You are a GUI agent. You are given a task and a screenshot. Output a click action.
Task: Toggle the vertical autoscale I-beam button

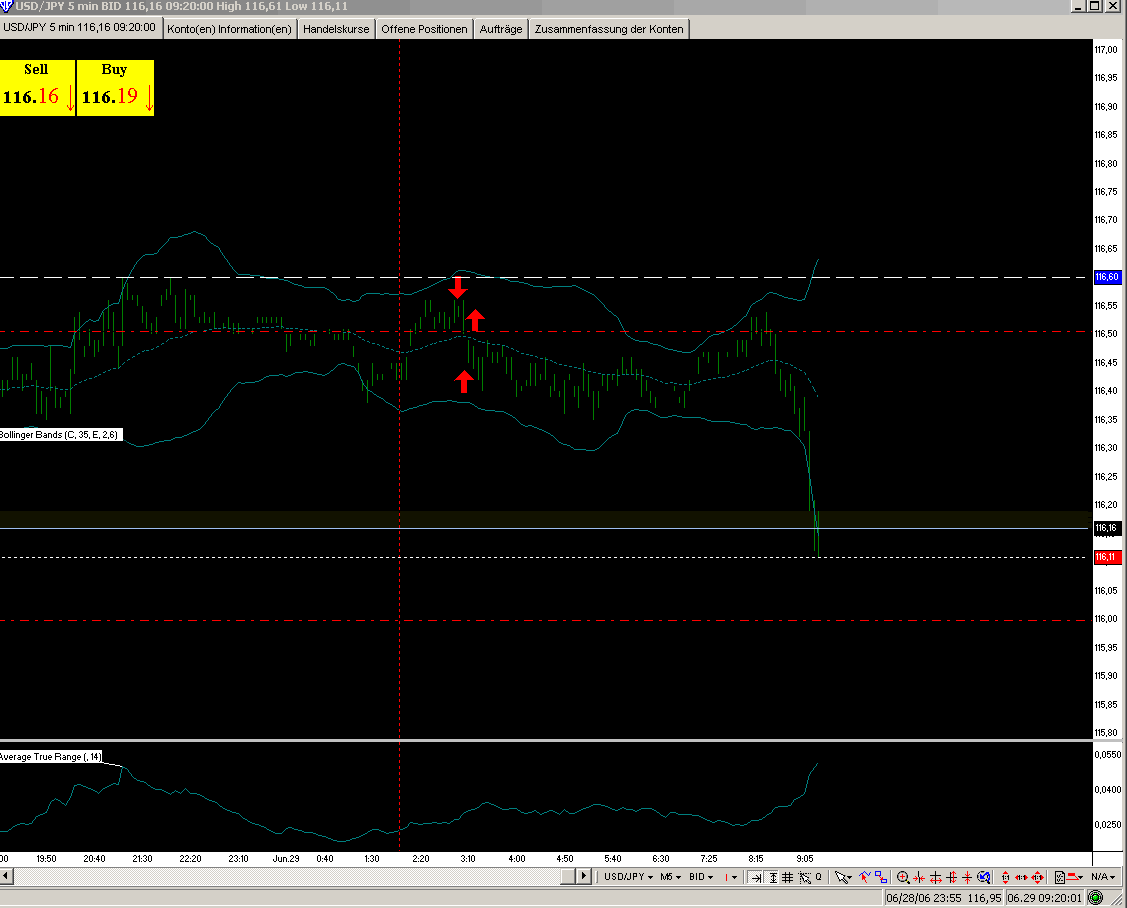[x=771, y=877]
